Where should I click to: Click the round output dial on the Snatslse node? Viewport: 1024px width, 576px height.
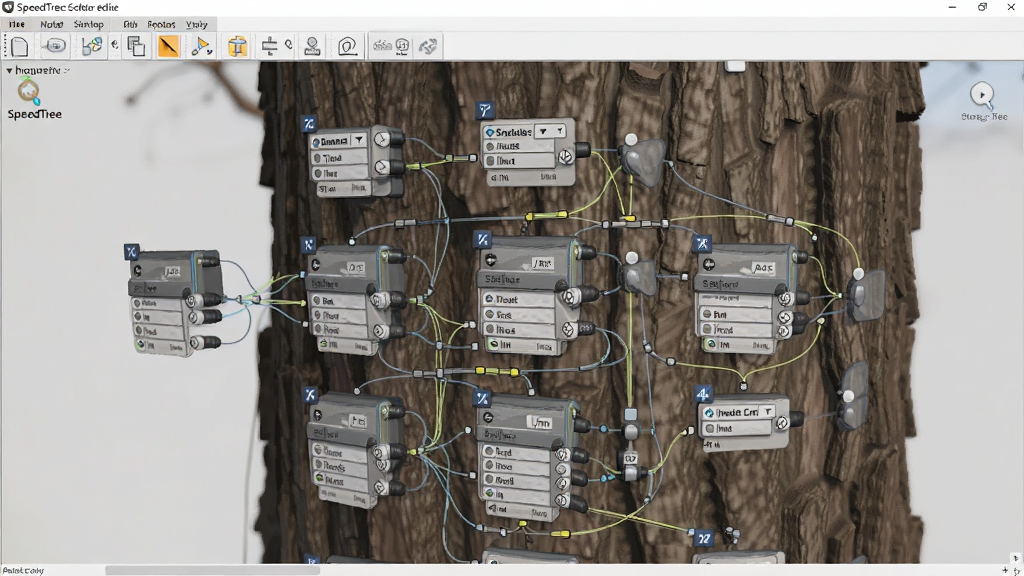point(566,157)
